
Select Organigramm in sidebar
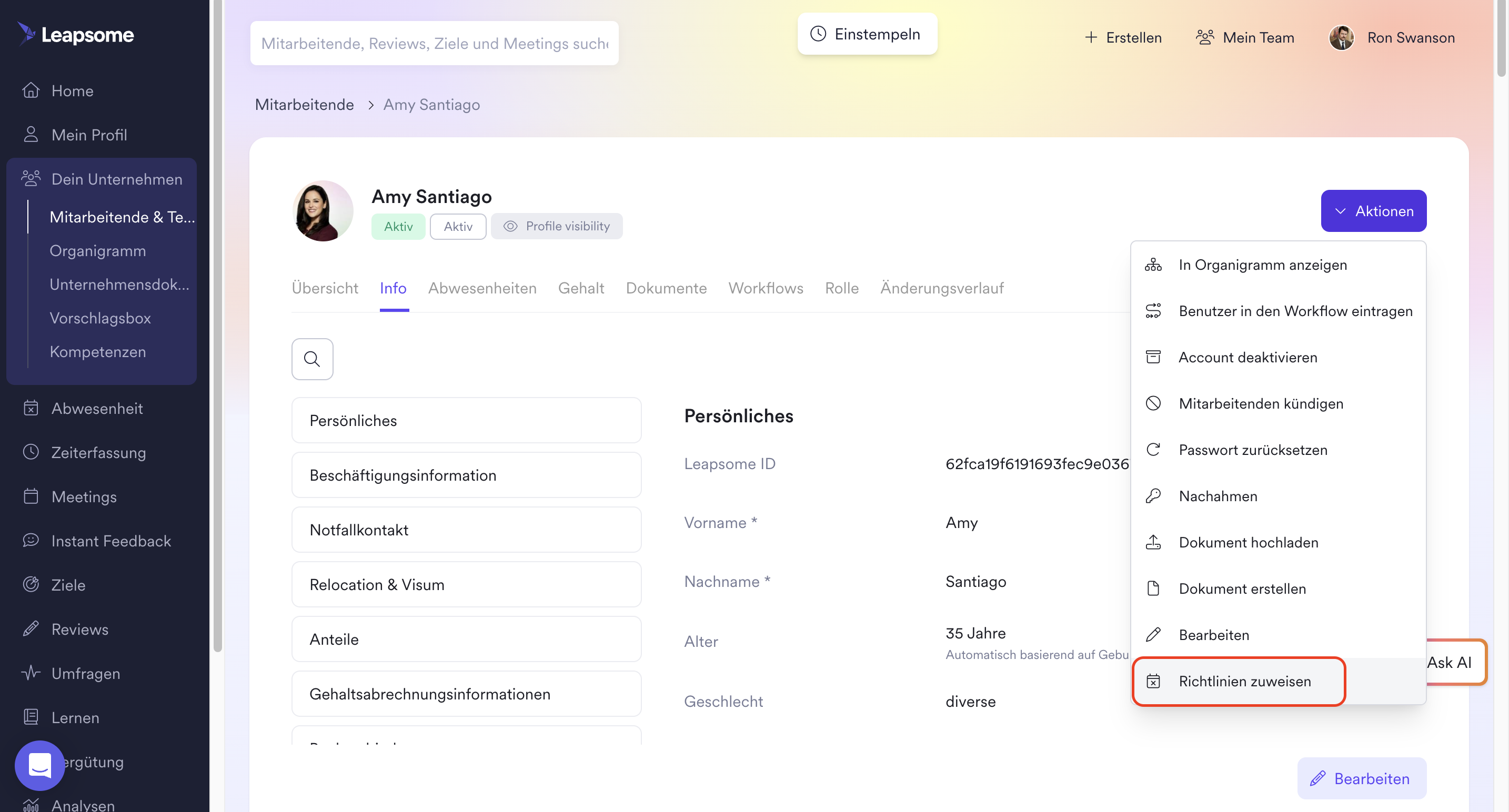98,250
